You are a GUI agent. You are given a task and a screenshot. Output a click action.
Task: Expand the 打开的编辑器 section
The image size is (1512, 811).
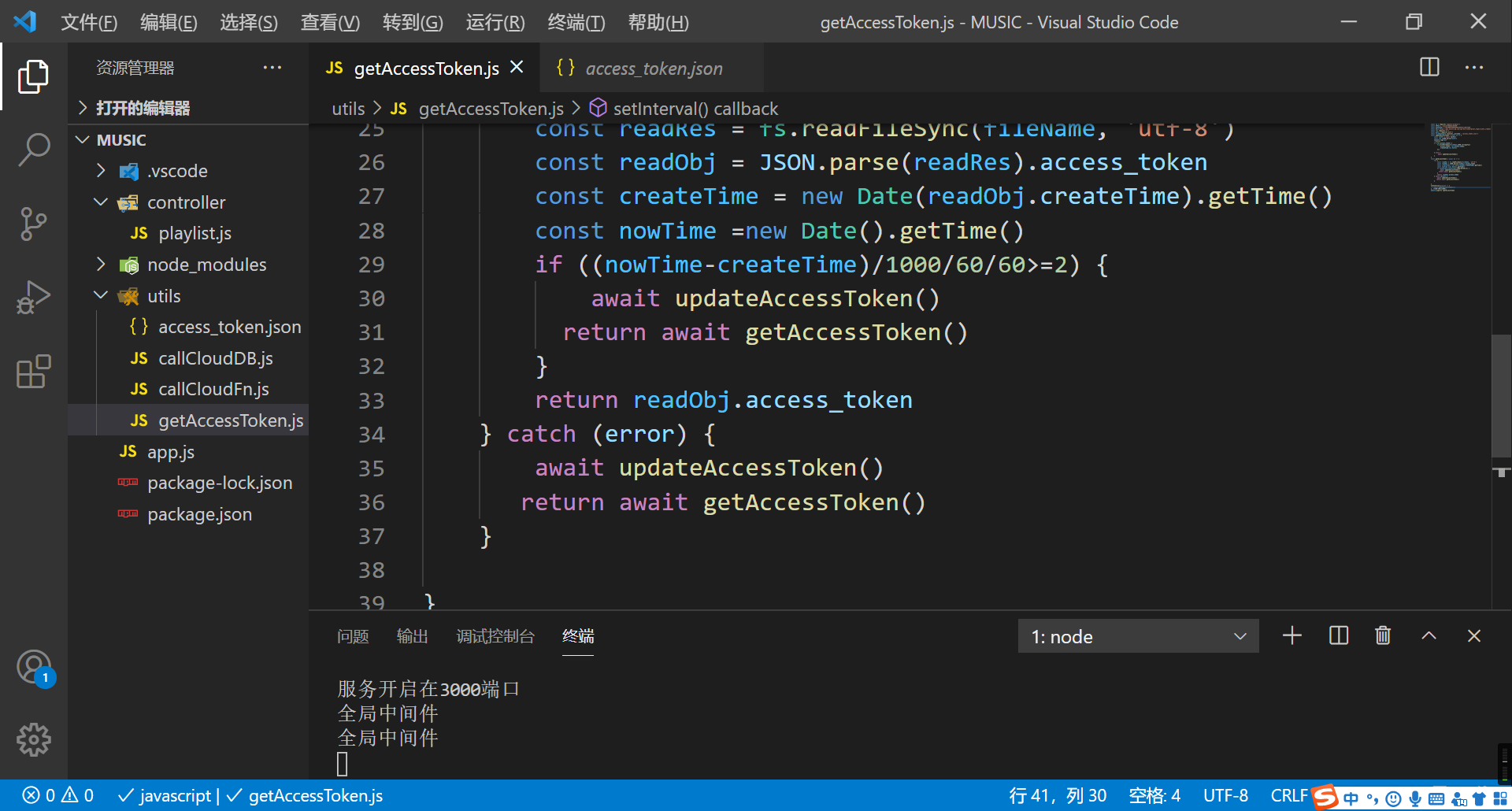point(188,108)
